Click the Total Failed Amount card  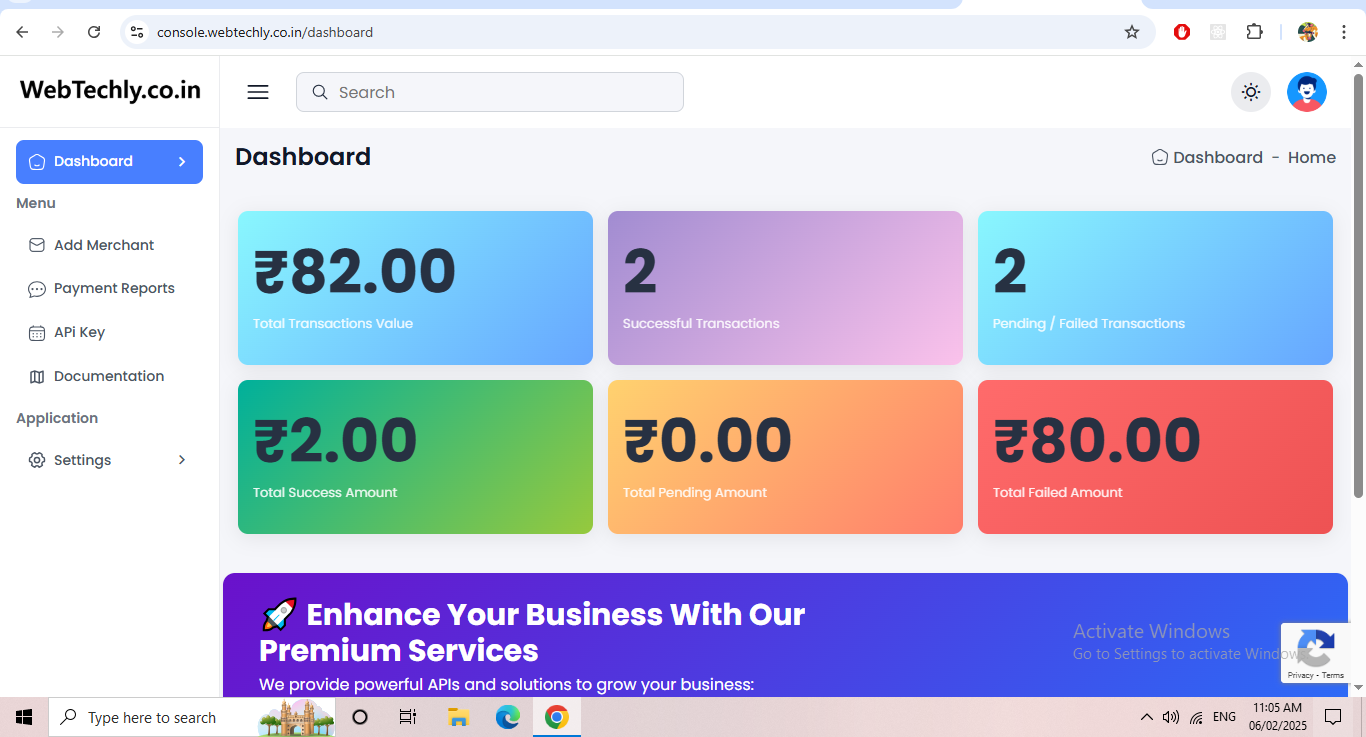1155,456
